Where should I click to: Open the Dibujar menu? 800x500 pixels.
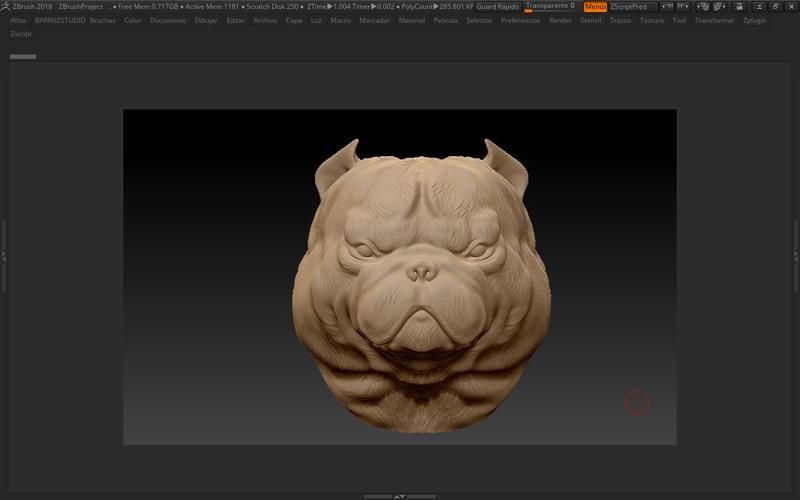206,20
